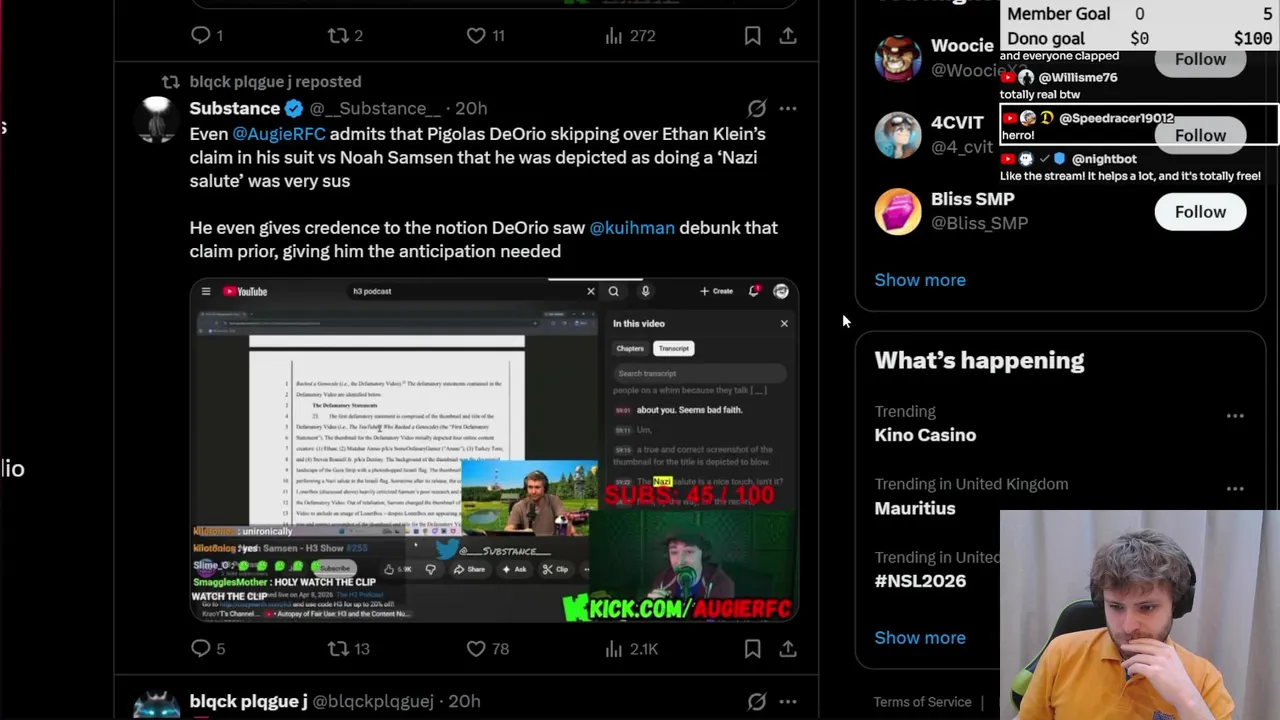The height and width of the screenshot is (720, 1280).
Task: Open Substance profile avatar
Action: pos(157,120)
